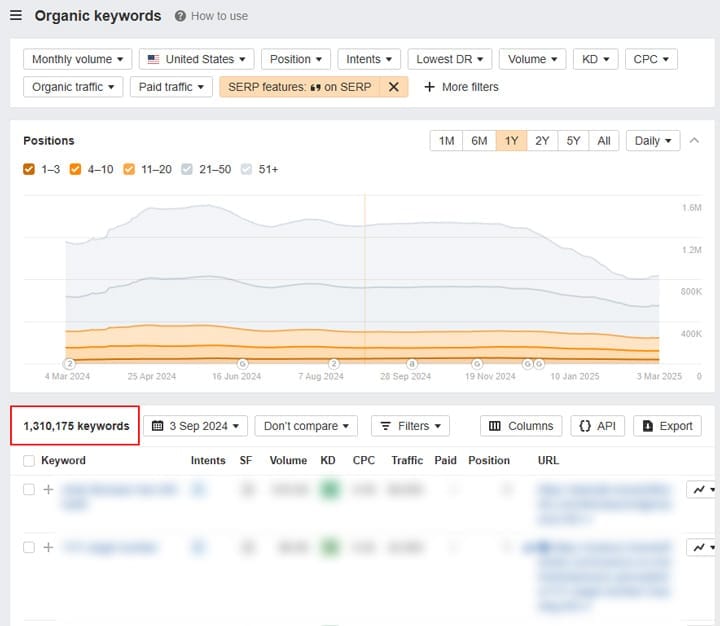The width and height of the screenshot is (720, 626).
Task: Click the URL column header
Action: tap(548, 460)
